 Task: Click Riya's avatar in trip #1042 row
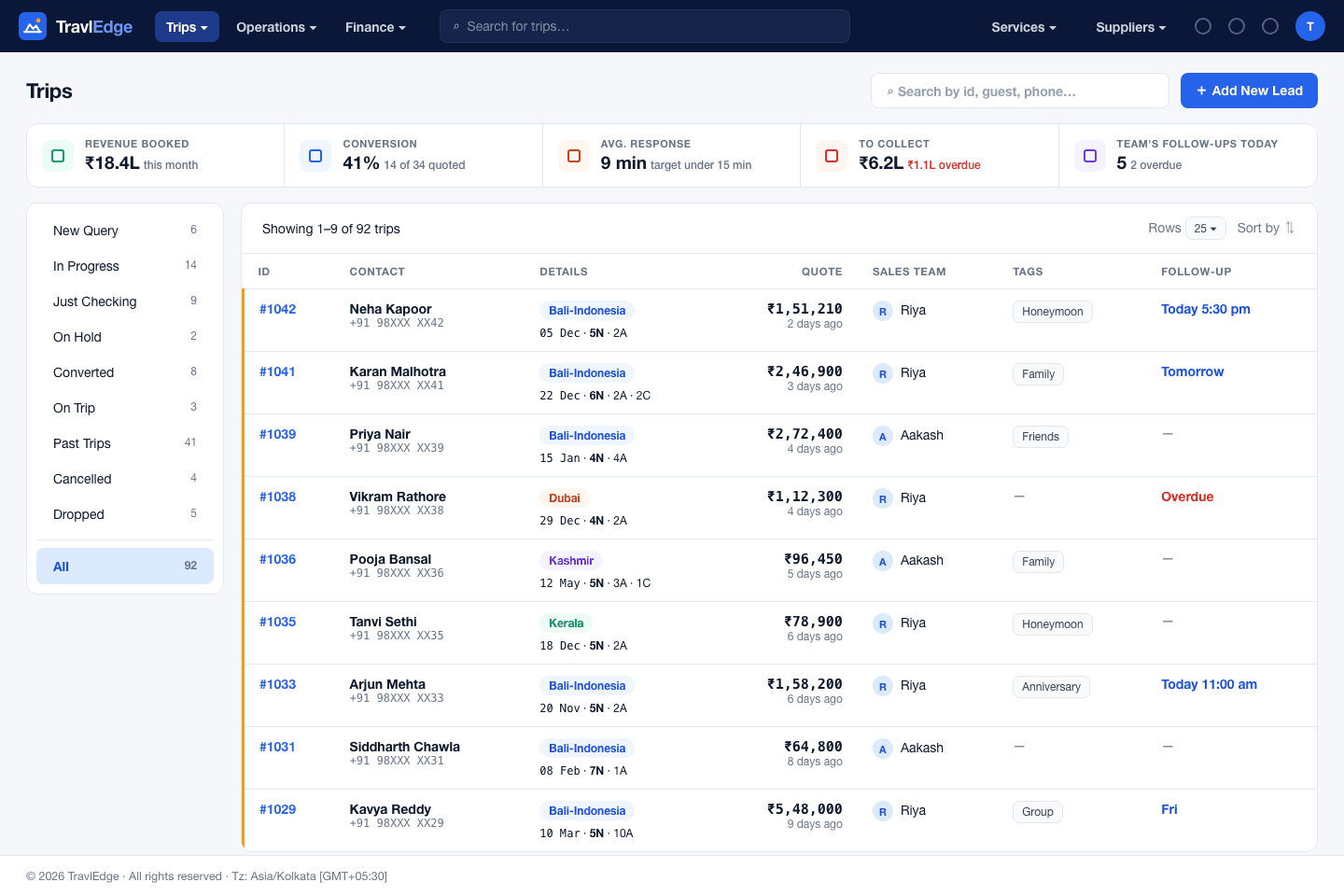[883, 312]
